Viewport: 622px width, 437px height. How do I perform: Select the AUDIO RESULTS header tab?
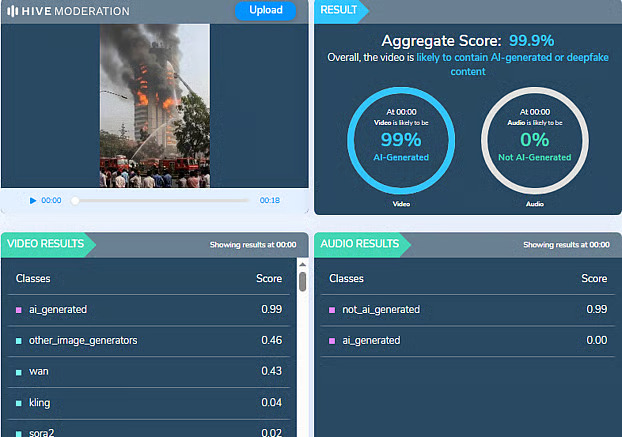tap(357, 244)
